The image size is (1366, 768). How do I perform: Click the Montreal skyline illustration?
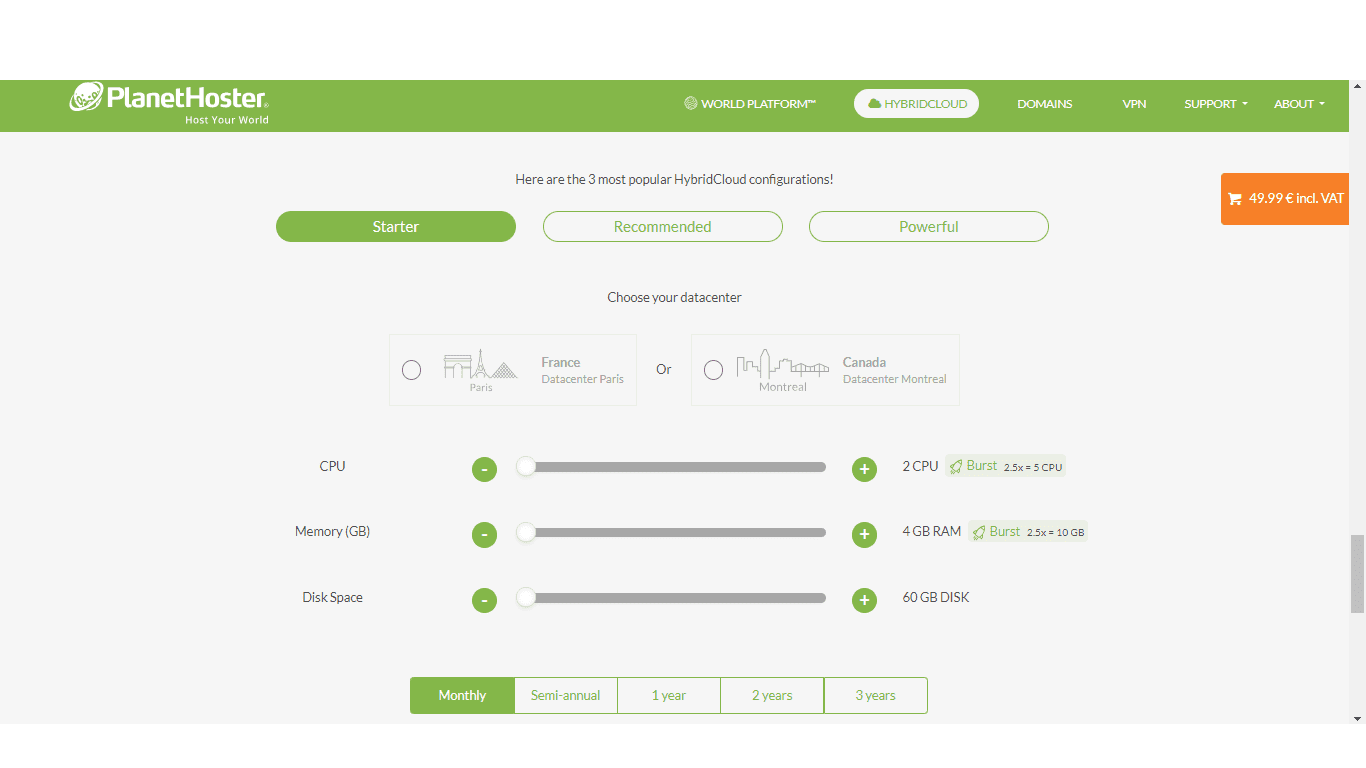click(x=783, y=370)
